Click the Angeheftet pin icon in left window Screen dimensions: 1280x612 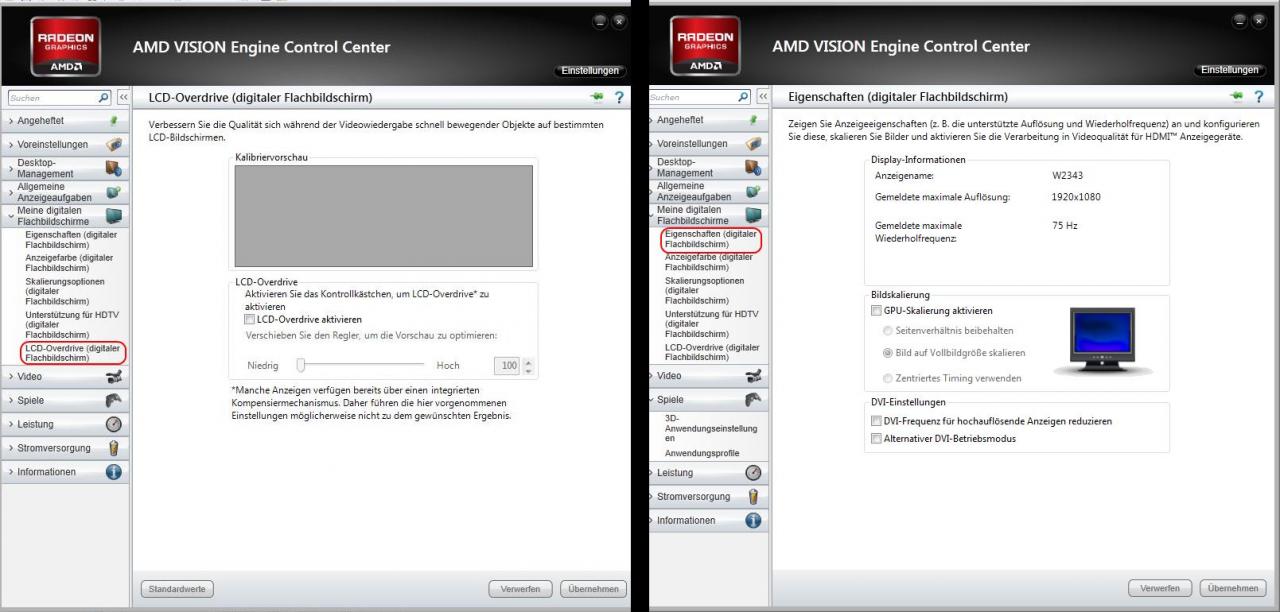click(113, 120)
